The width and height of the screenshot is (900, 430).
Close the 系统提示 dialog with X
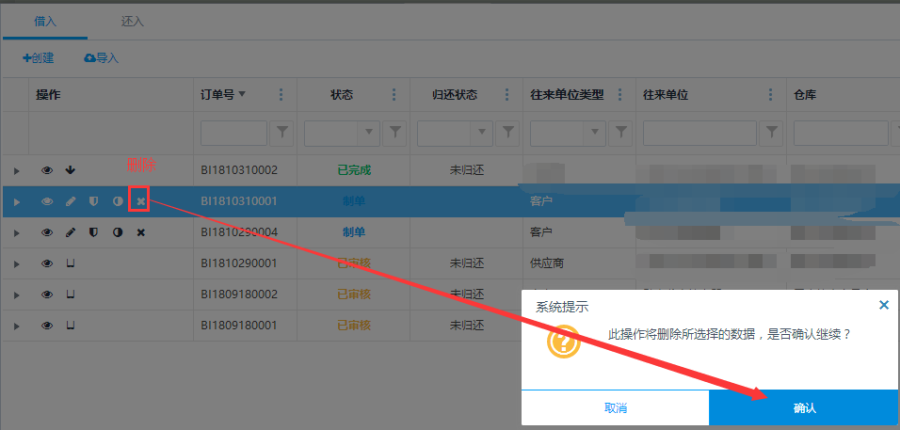click(x=883, y=305)
